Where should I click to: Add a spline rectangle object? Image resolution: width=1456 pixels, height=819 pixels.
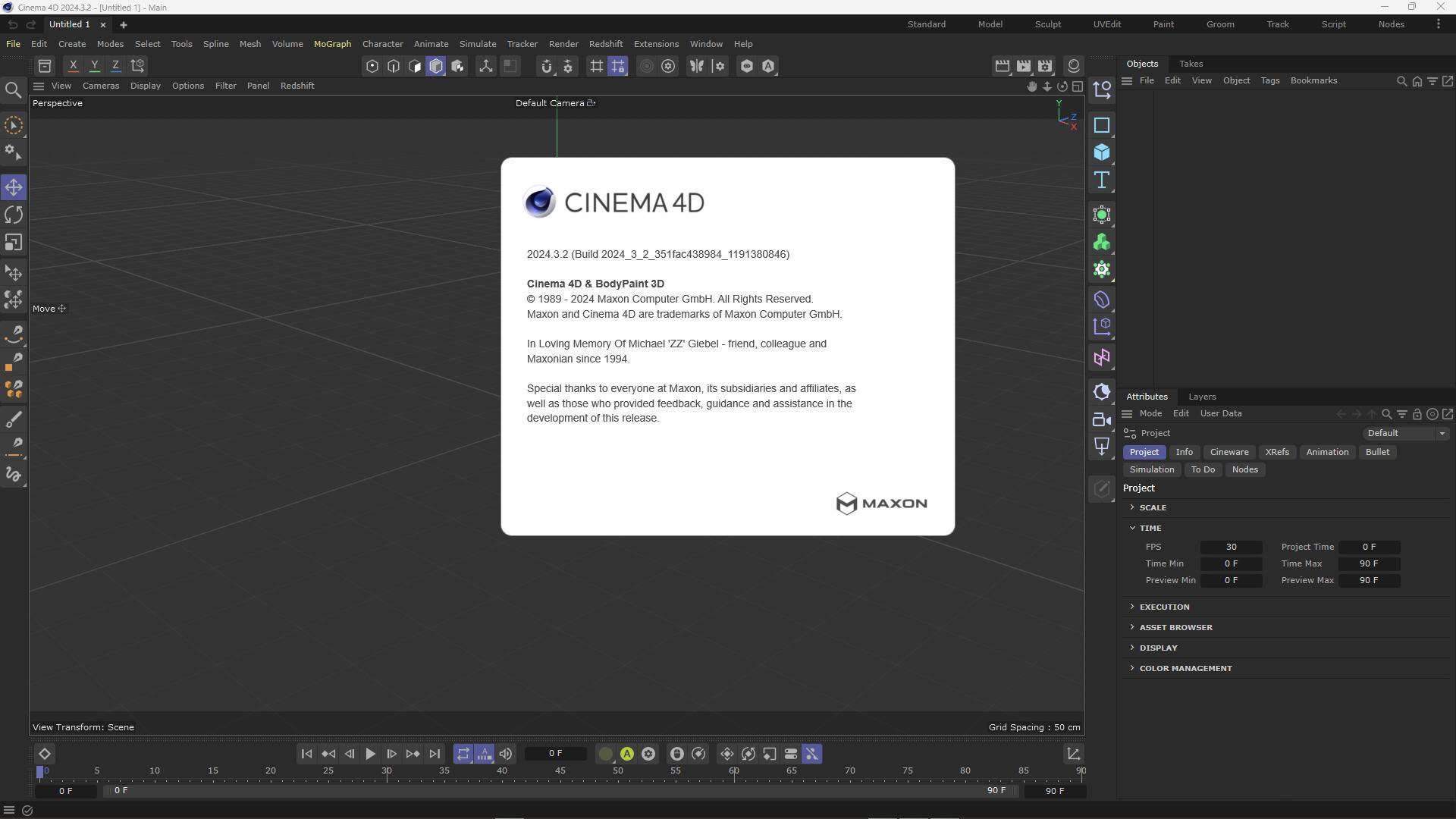point(1102,126)
